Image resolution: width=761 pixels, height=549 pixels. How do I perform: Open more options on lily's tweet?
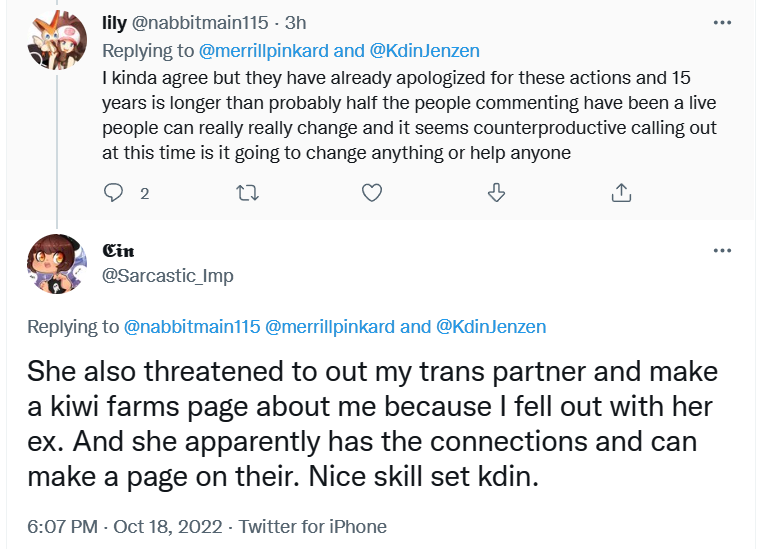[x=722, y=23]
